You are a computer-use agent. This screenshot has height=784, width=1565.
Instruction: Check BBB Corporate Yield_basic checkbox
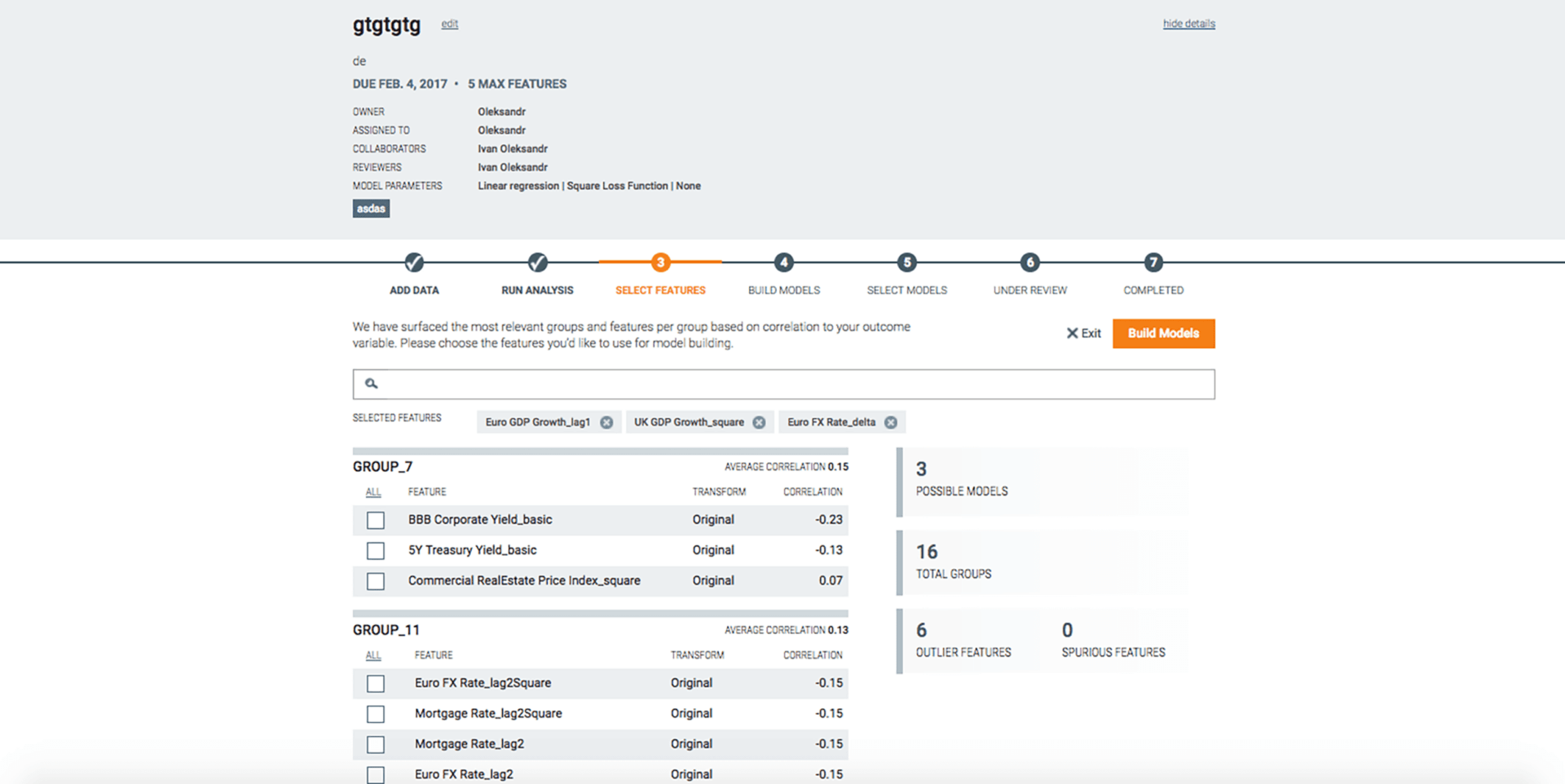click(376, 520)
